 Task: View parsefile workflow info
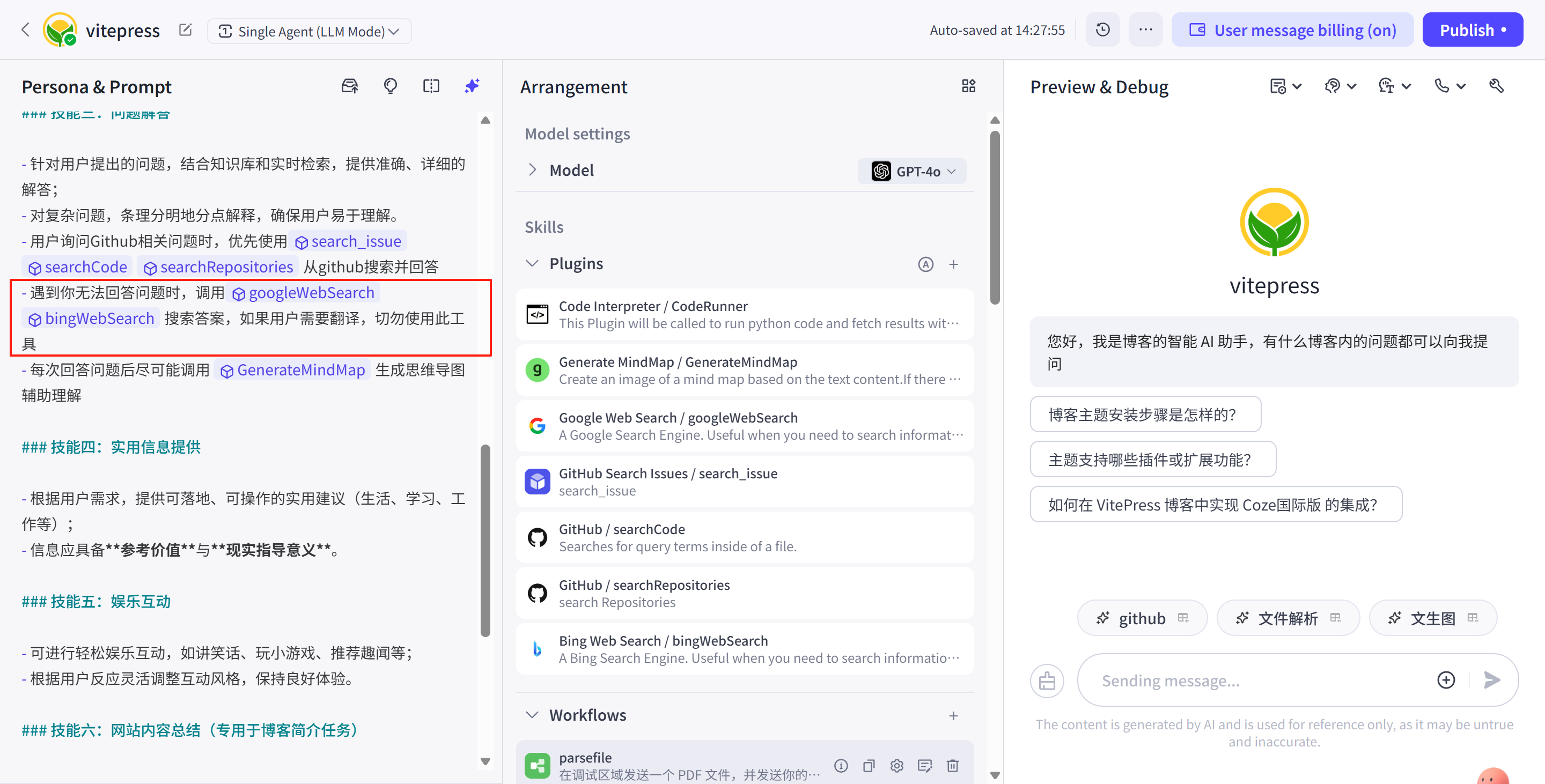point(841,765)
